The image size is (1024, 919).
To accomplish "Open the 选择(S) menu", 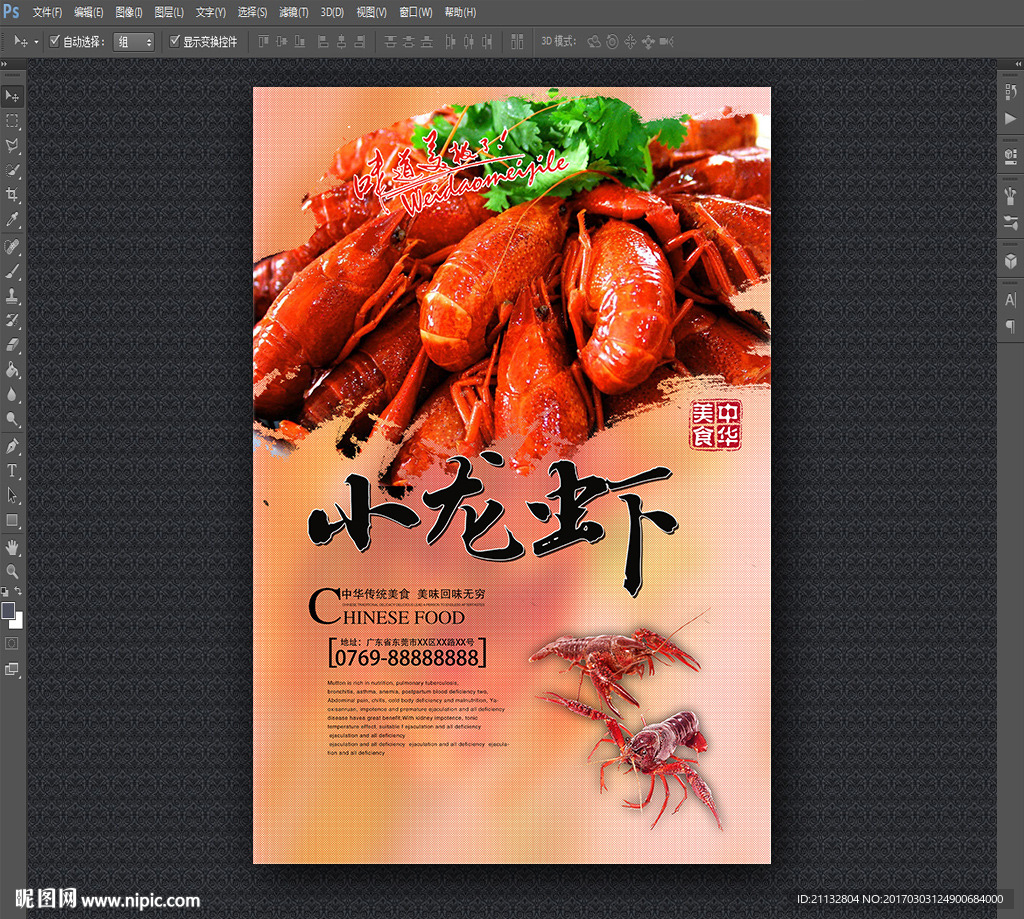I will point(252,12).
